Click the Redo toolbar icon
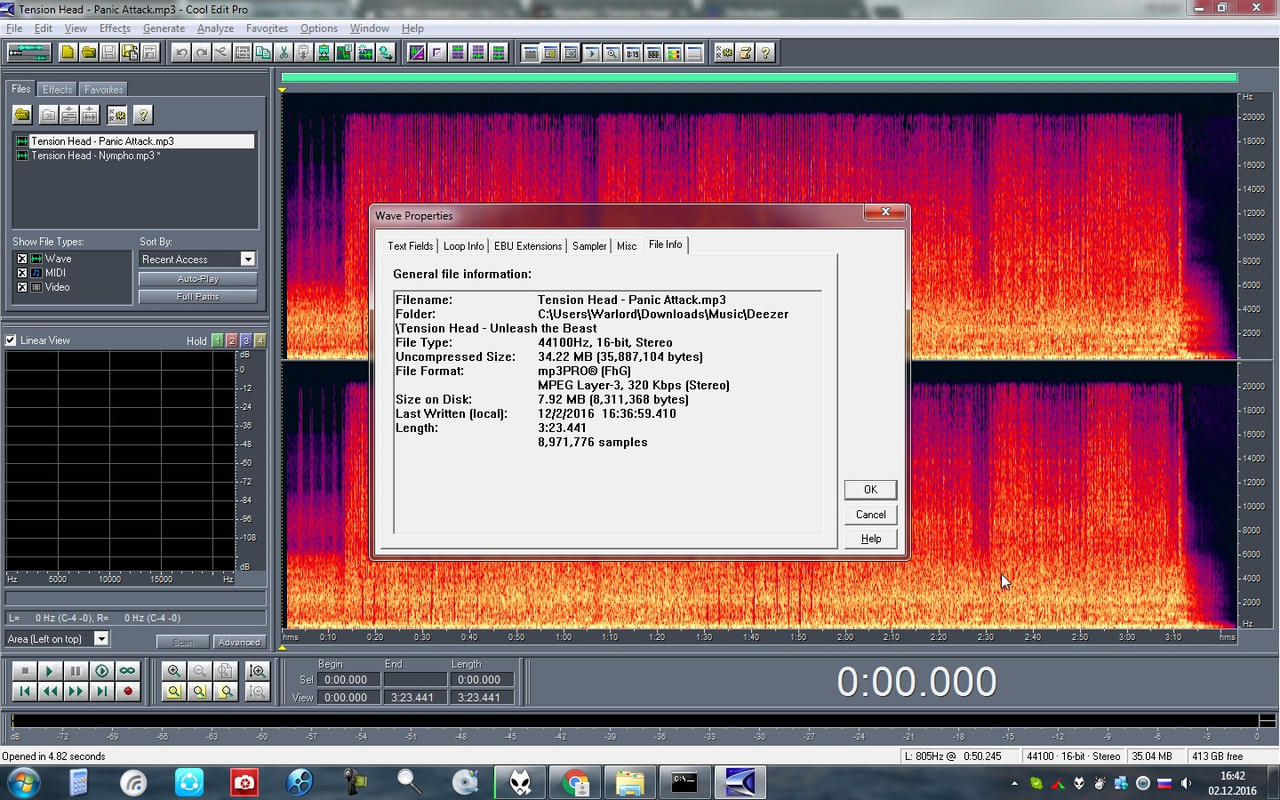This screenshot has width=1280, height=800. (x=201, y=52)
